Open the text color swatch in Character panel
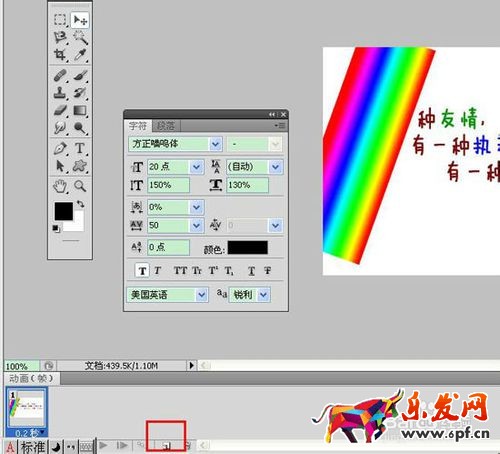The height and width of the screenshot is (454, 500). tap(248, 248)
